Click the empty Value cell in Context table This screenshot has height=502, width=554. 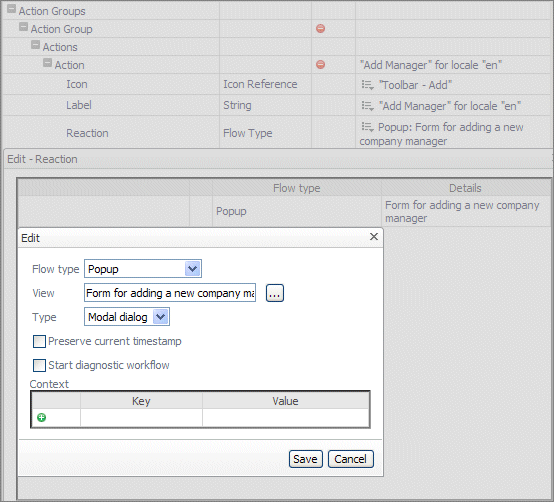[285, 418]
